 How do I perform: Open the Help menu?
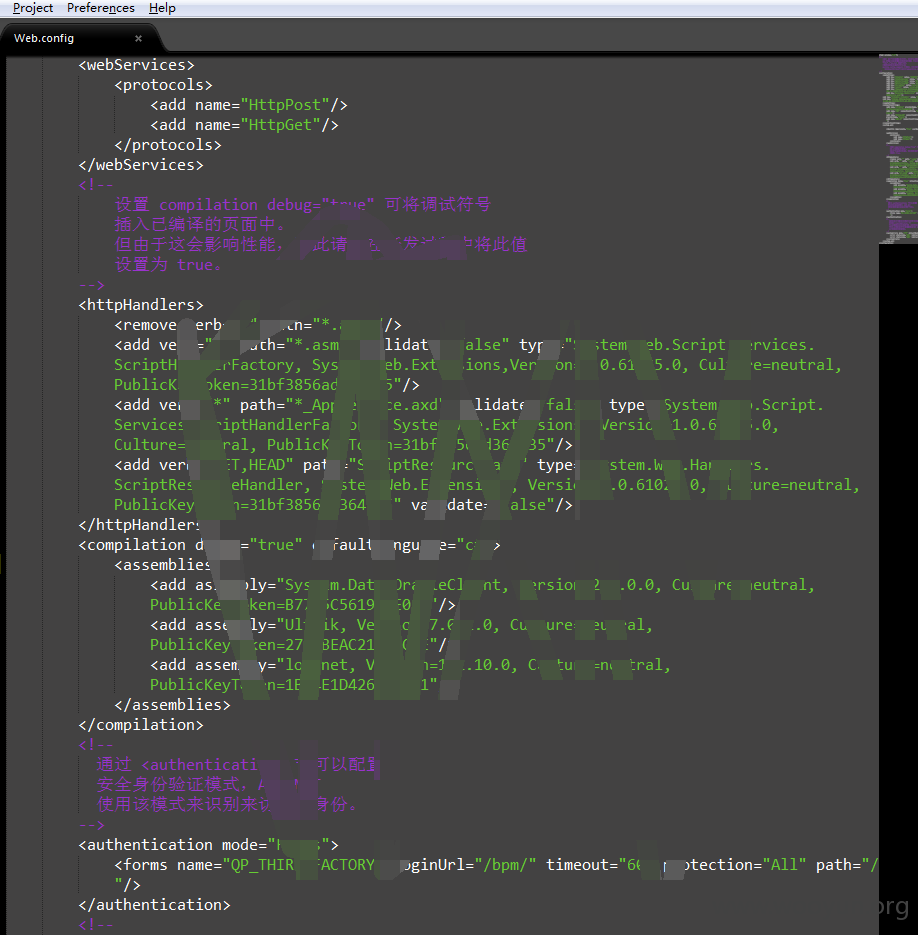162,8
